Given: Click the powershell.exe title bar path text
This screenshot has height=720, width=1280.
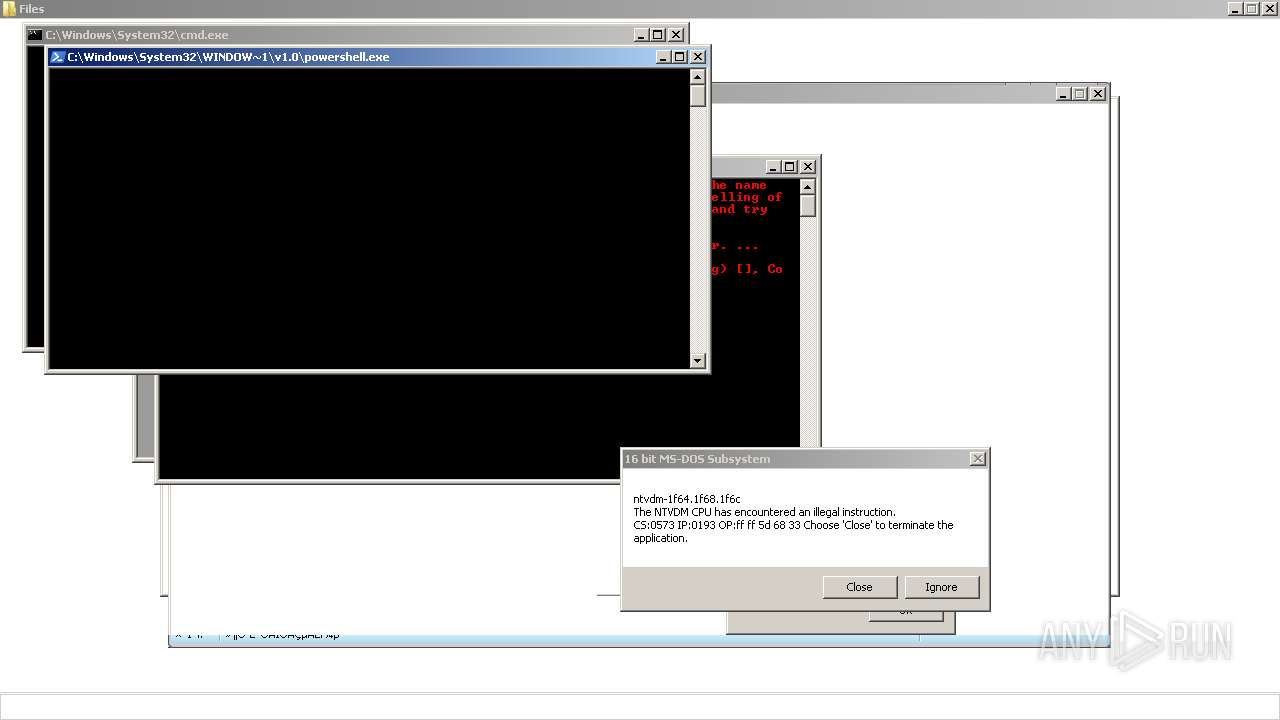Looking at the screenshot, I should [228, 57].
